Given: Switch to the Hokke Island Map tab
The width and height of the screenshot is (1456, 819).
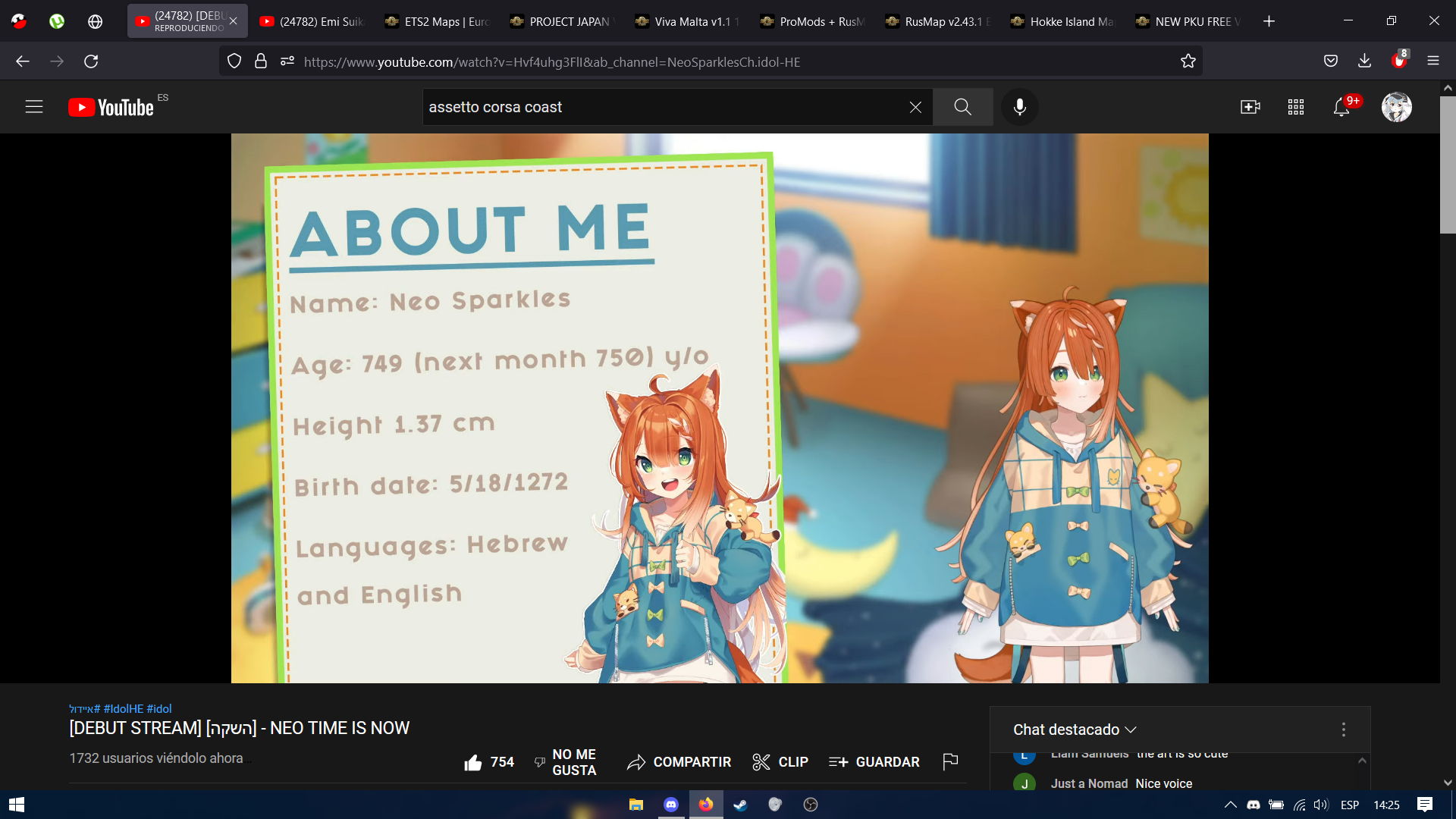Looking at the screenshot, I should [x=1062, y=21].
